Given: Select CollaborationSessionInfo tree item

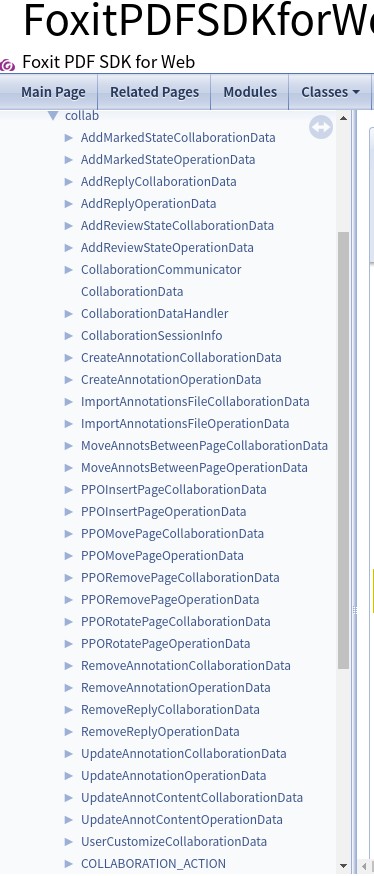Looking at the screenshot, I should coord(152,336).
